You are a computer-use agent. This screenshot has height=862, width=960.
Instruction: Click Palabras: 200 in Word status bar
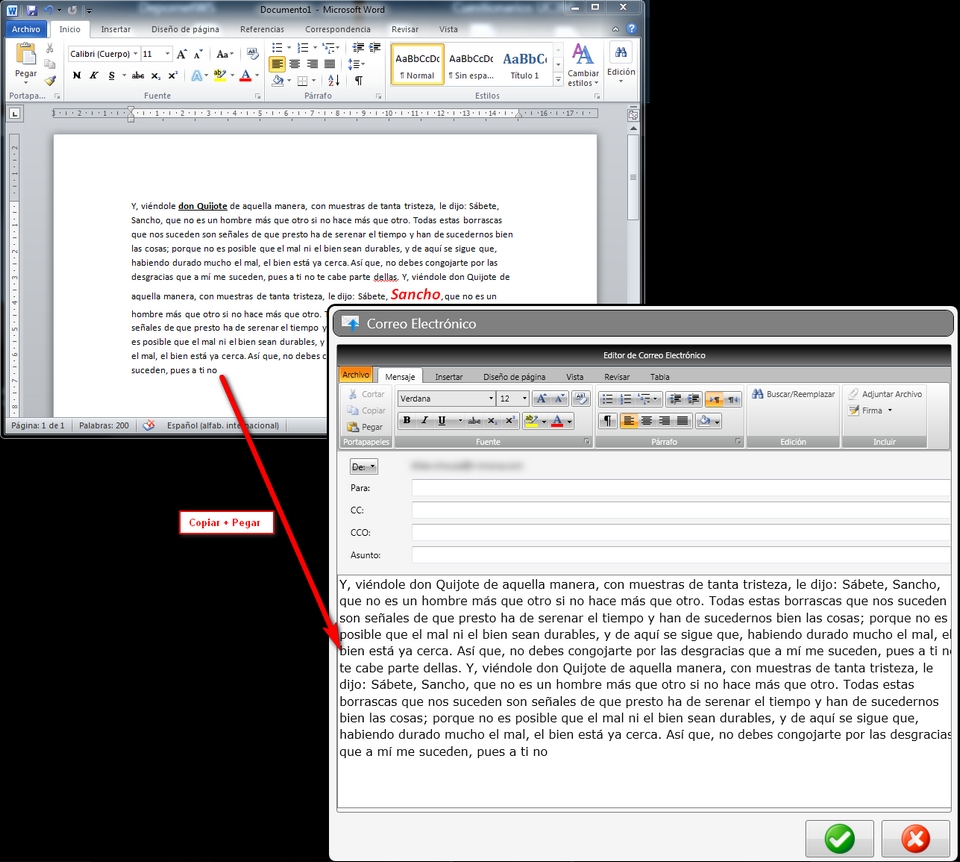[104, 425]
